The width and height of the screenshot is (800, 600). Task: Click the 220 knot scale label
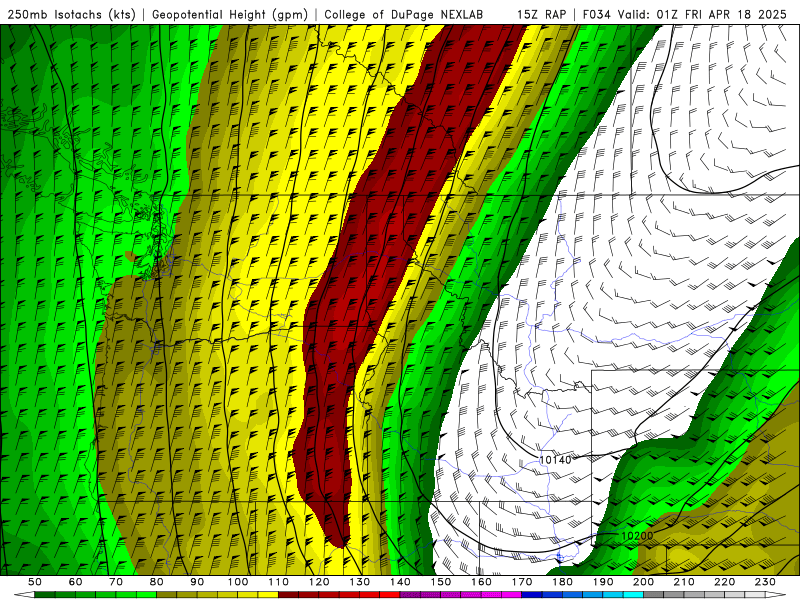[724, 582]
